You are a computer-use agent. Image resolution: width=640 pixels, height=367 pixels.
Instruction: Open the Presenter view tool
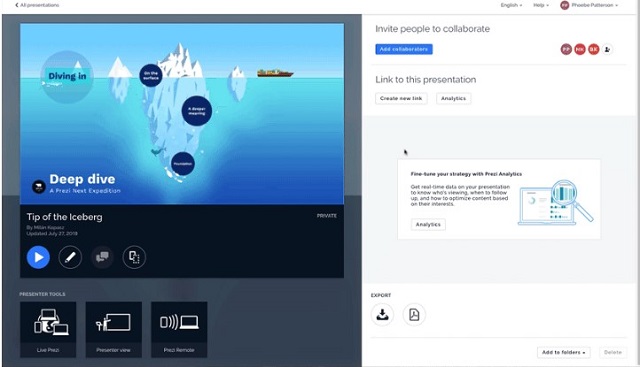(x=113, y=330)
